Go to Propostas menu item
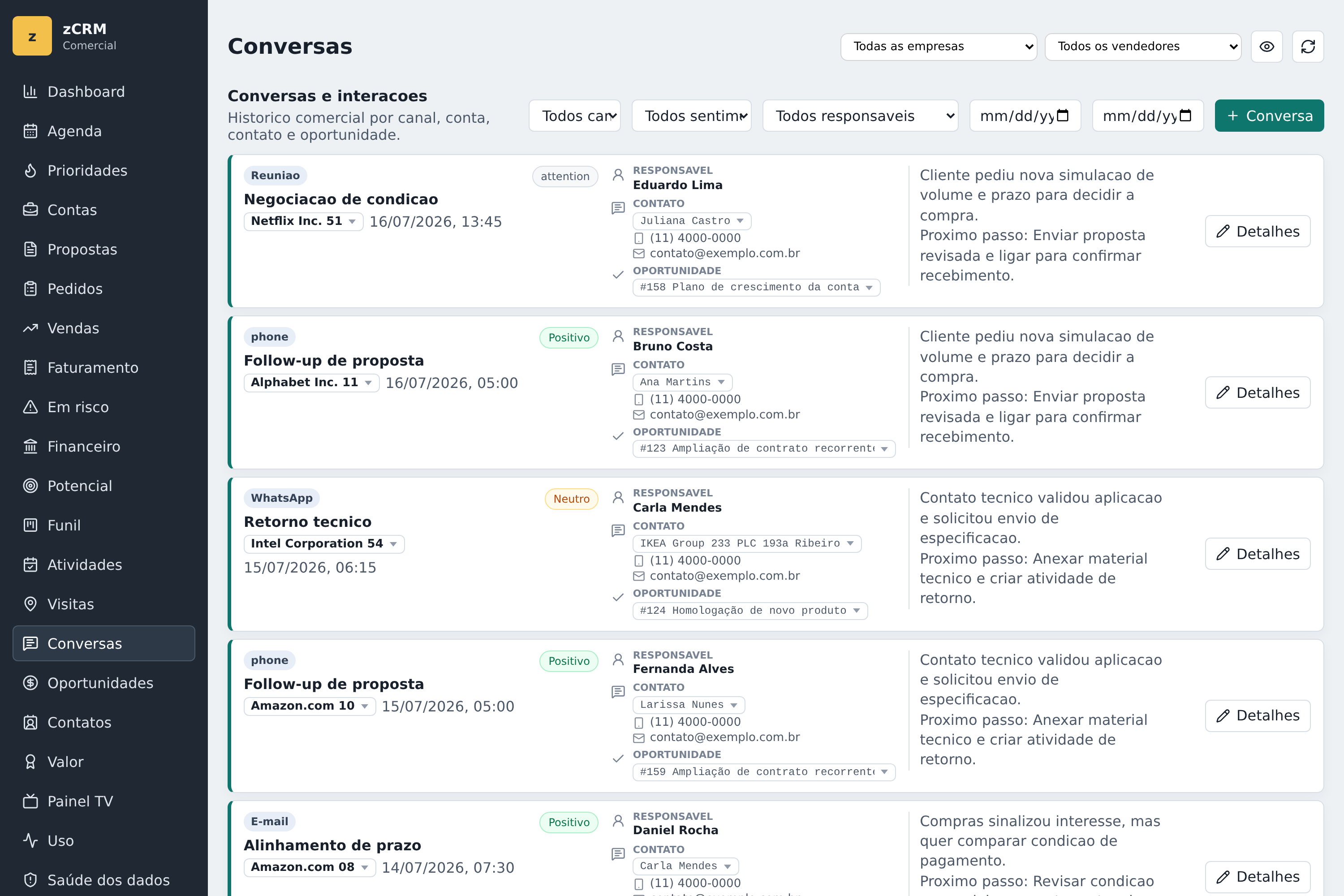 coord(104,249)
